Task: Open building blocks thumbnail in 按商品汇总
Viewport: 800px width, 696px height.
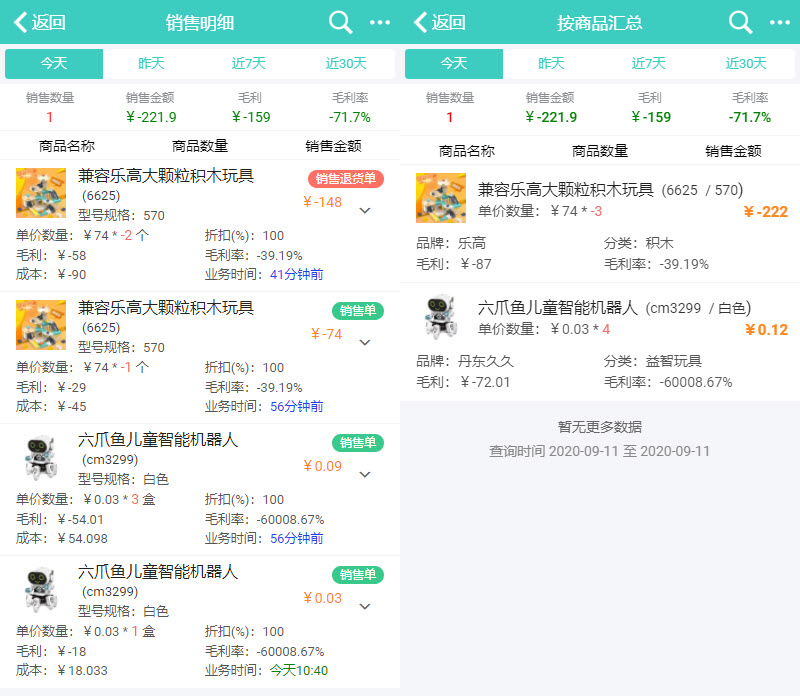Action: [x=441, y=198]
